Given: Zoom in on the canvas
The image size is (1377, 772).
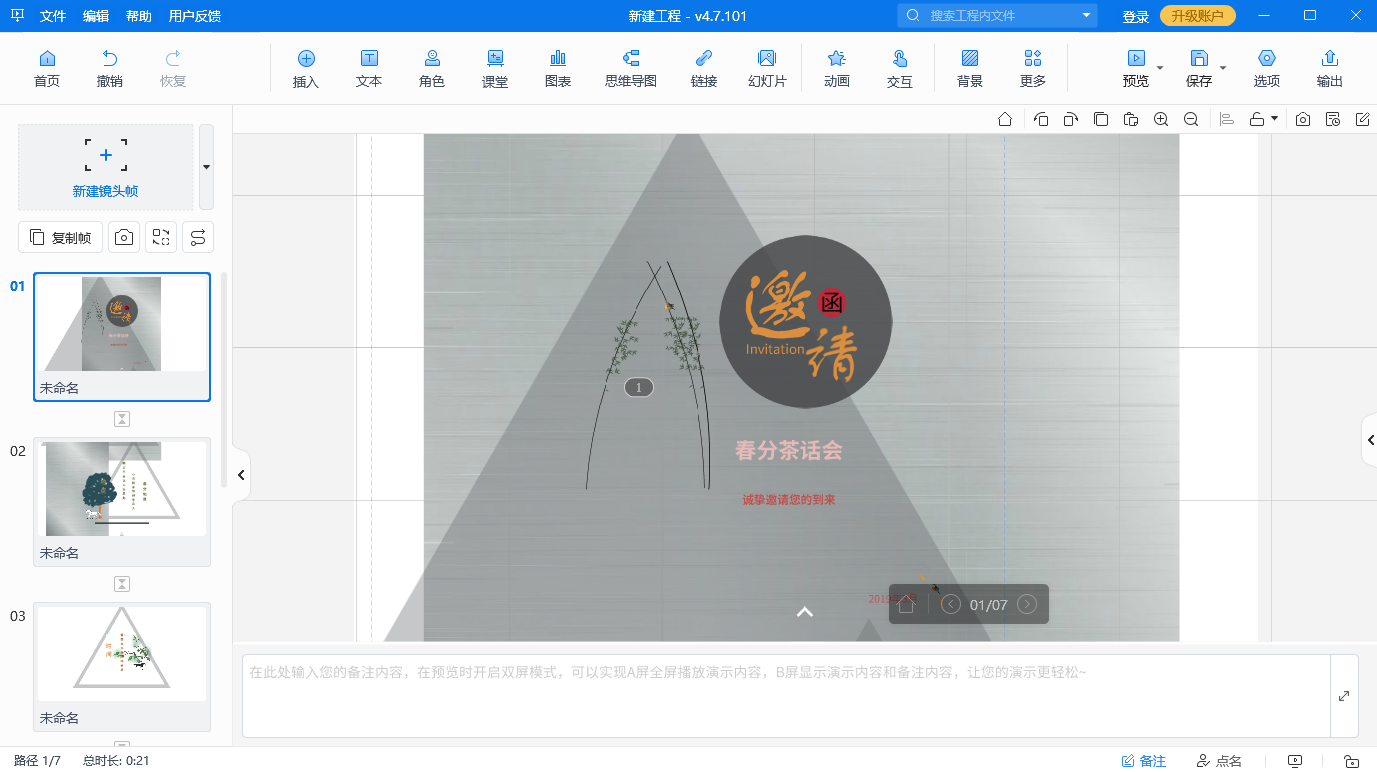Looking at the screenshot, I should tap(1161, 119).
